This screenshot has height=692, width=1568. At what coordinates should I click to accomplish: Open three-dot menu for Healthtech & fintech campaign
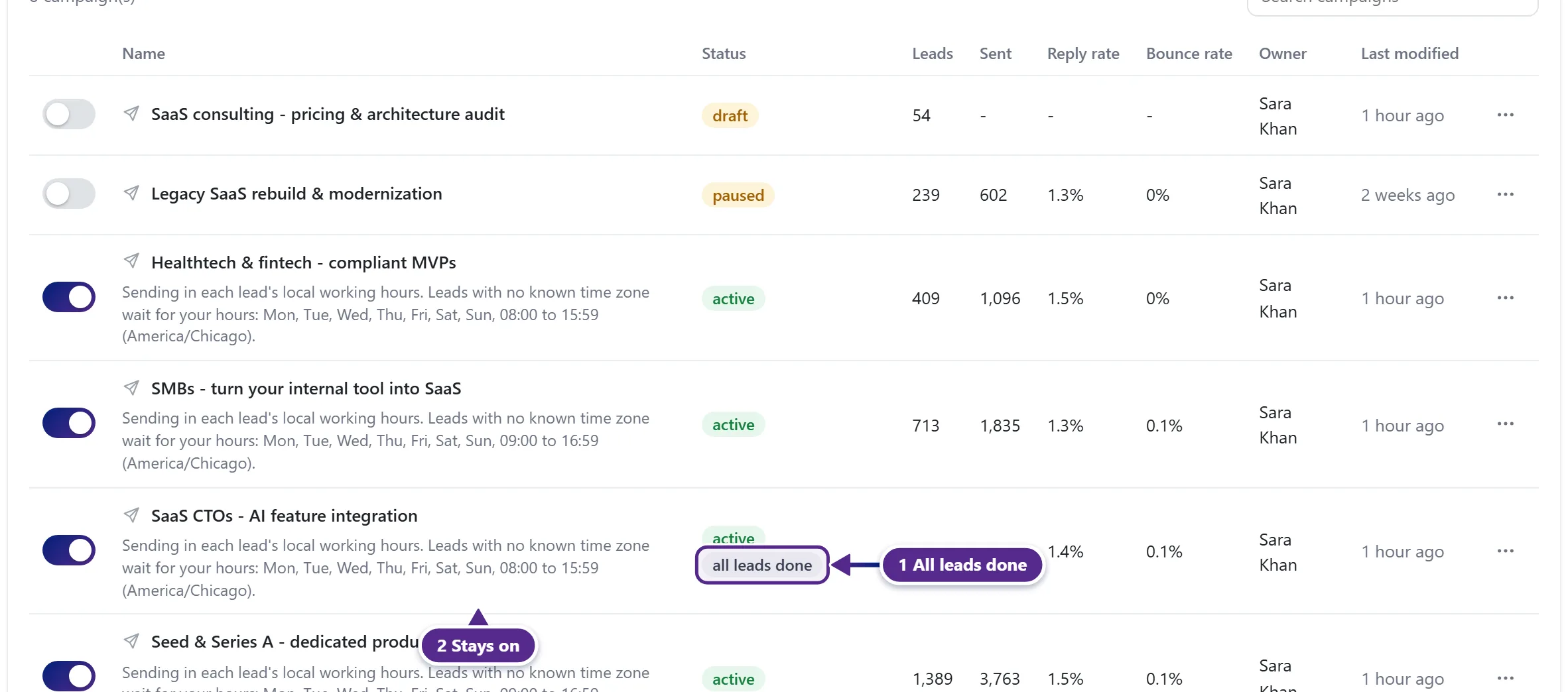[1505, 298]
